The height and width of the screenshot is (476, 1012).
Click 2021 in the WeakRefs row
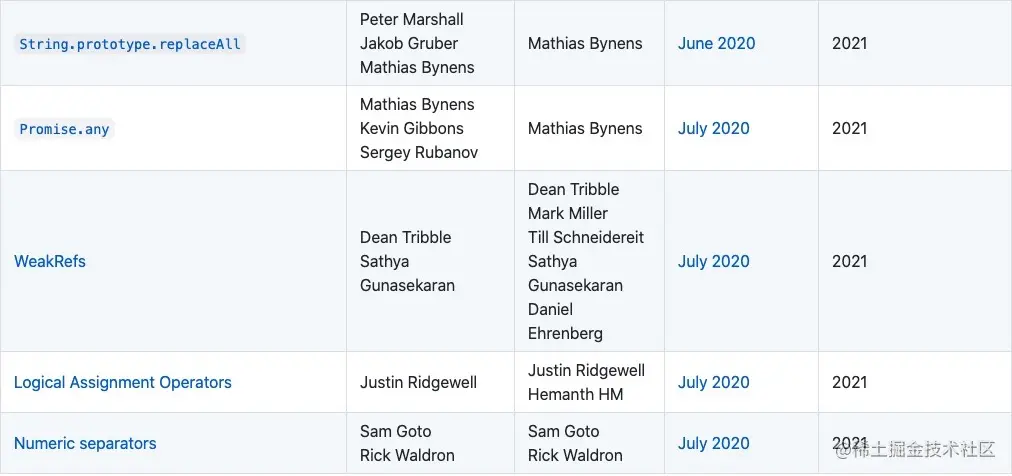coord(849,262)
